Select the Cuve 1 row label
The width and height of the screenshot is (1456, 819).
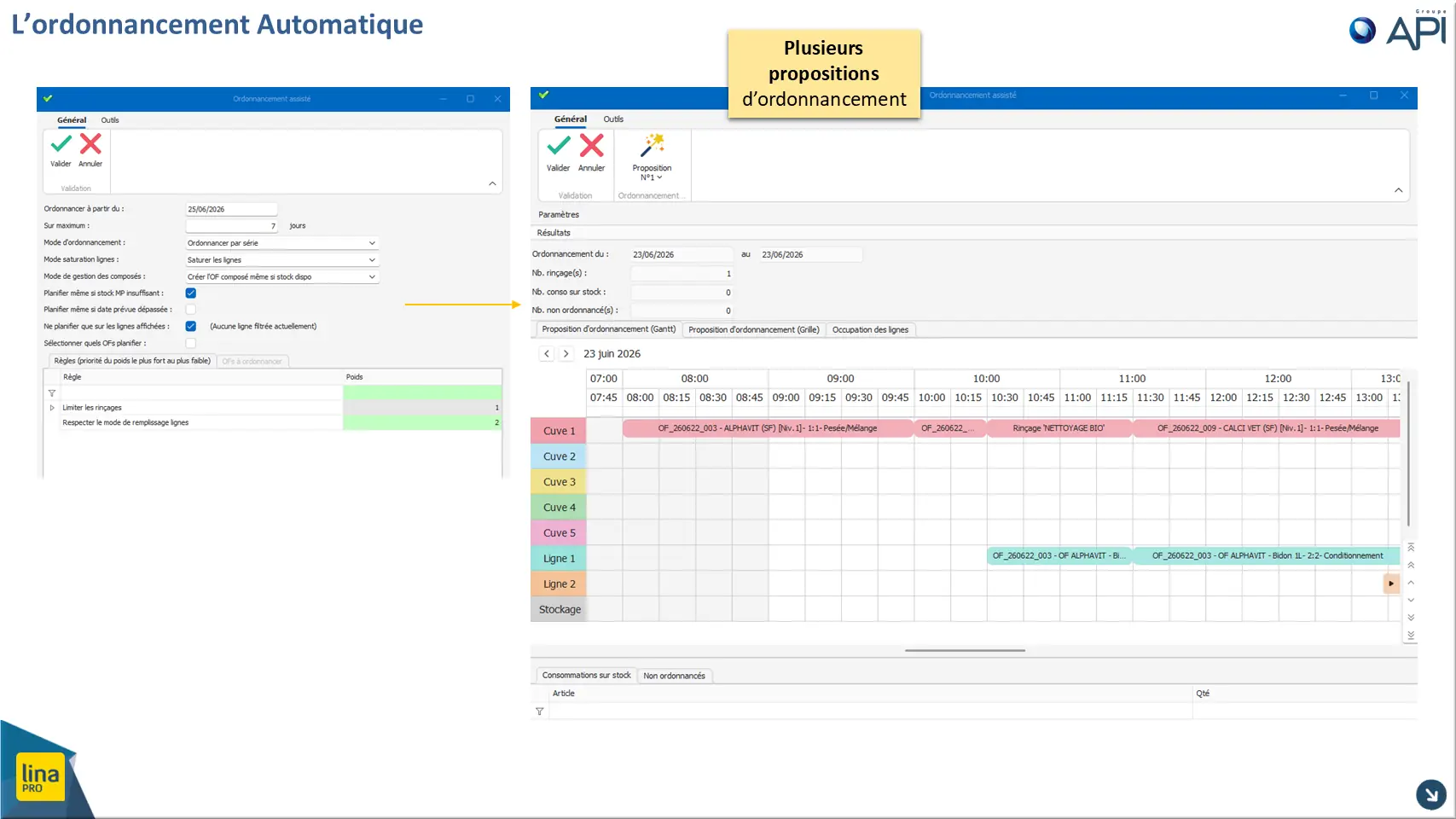pyautogui.click(x=559, y=431)
